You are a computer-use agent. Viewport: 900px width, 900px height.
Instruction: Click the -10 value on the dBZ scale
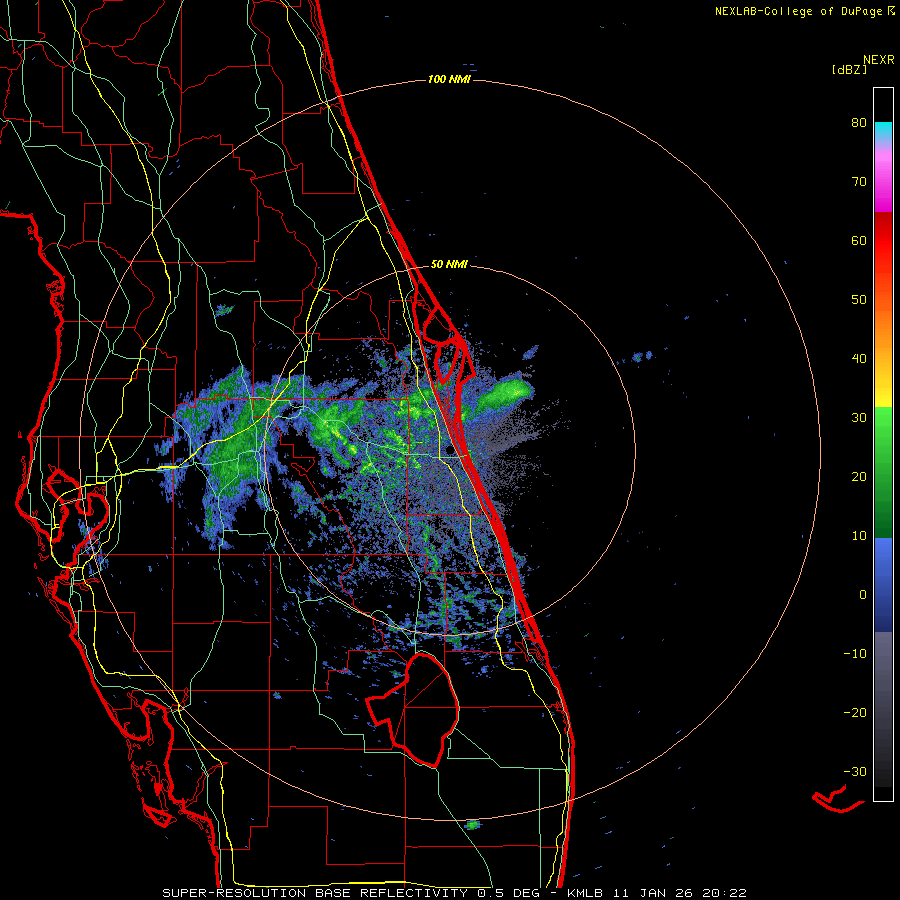[855, 654]
